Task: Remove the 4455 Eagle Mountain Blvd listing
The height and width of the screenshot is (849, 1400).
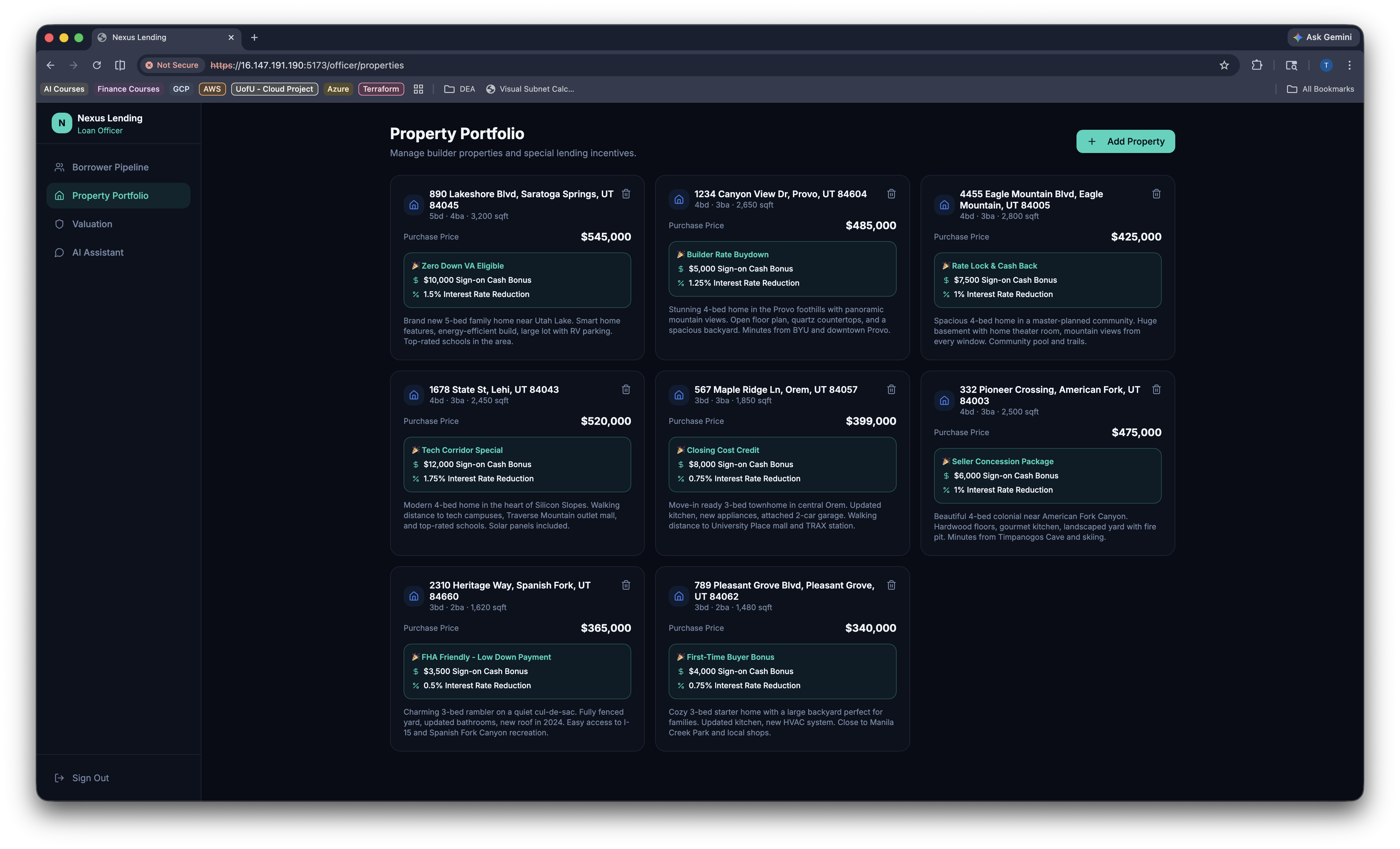Action: click(x=1156, y=194)
